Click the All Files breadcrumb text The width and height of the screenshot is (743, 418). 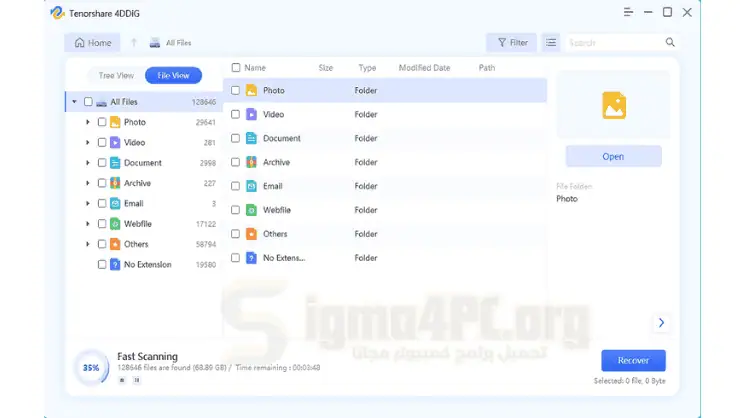click(178, 43)
